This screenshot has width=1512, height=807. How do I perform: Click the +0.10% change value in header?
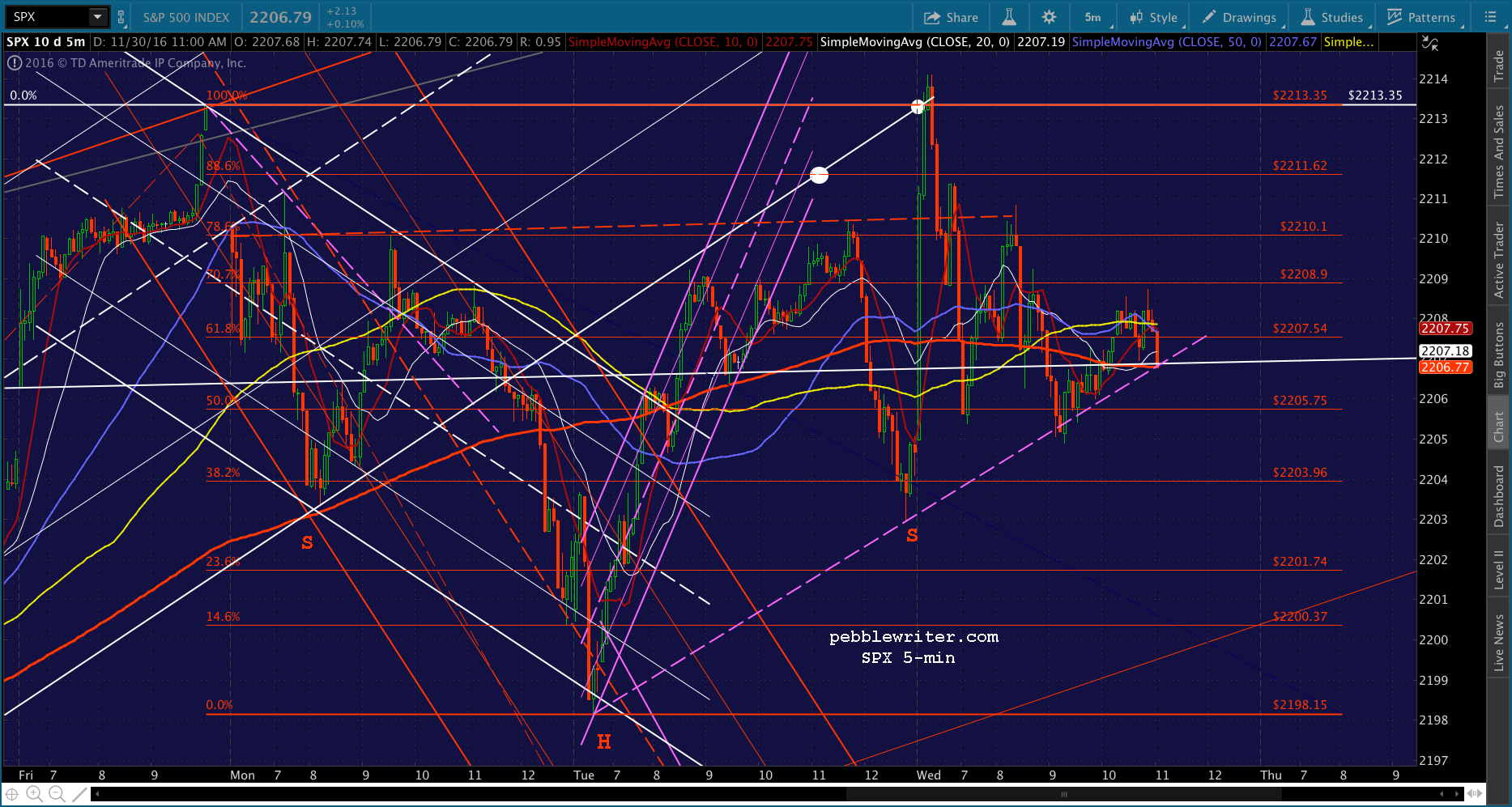coord(345,24)
